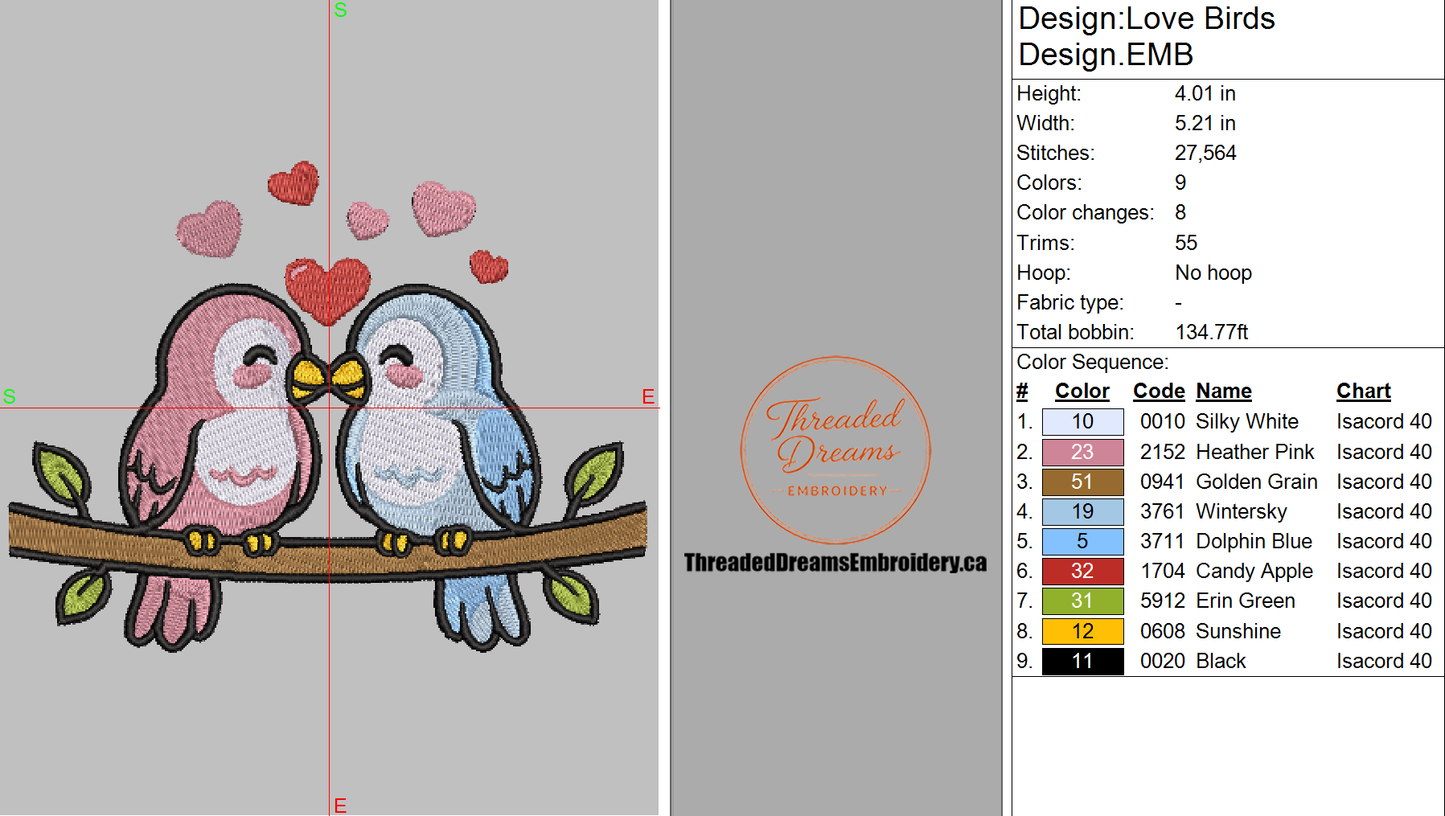
Task: Click the Silky White color swatch
Action: pyautogui.click(x=1082, y=422)
